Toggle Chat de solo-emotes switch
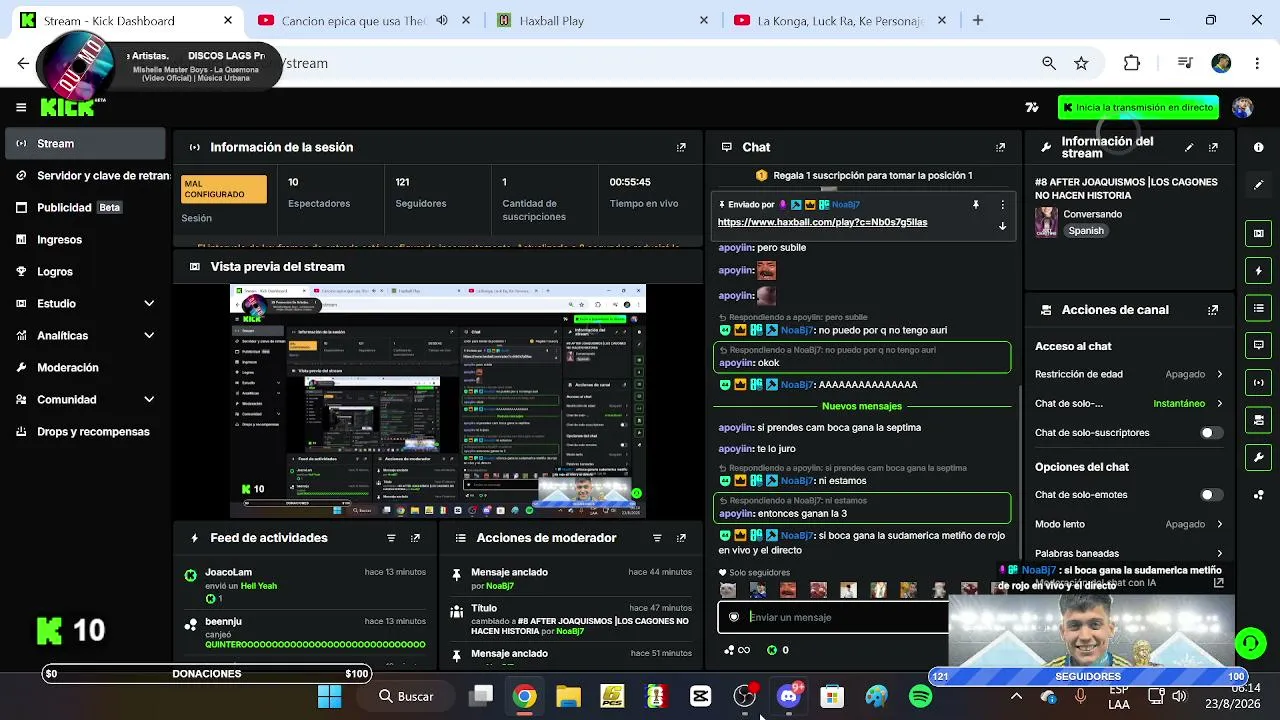This screenshot has width=1280, height=720. point(1211,495)
